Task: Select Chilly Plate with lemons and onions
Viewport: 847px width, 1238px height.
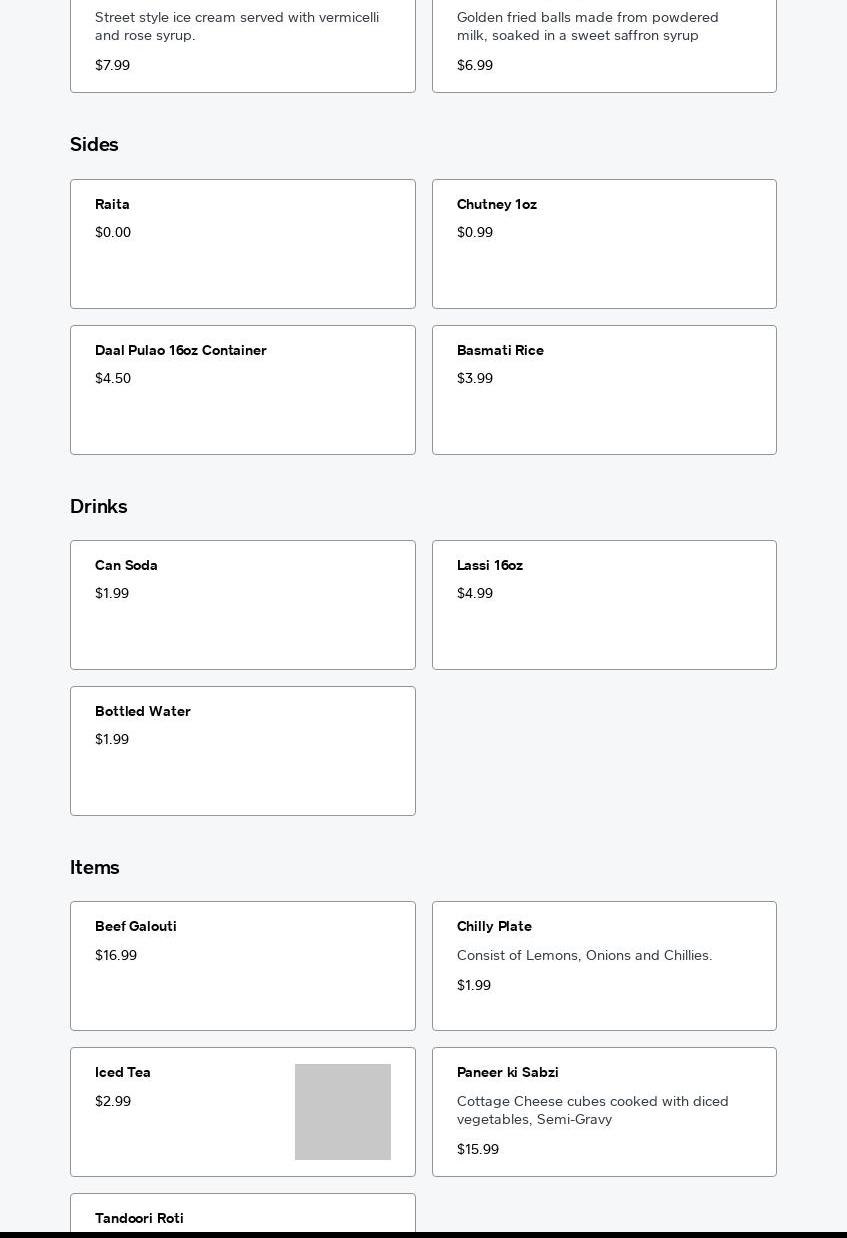Action: coord(604,966)
